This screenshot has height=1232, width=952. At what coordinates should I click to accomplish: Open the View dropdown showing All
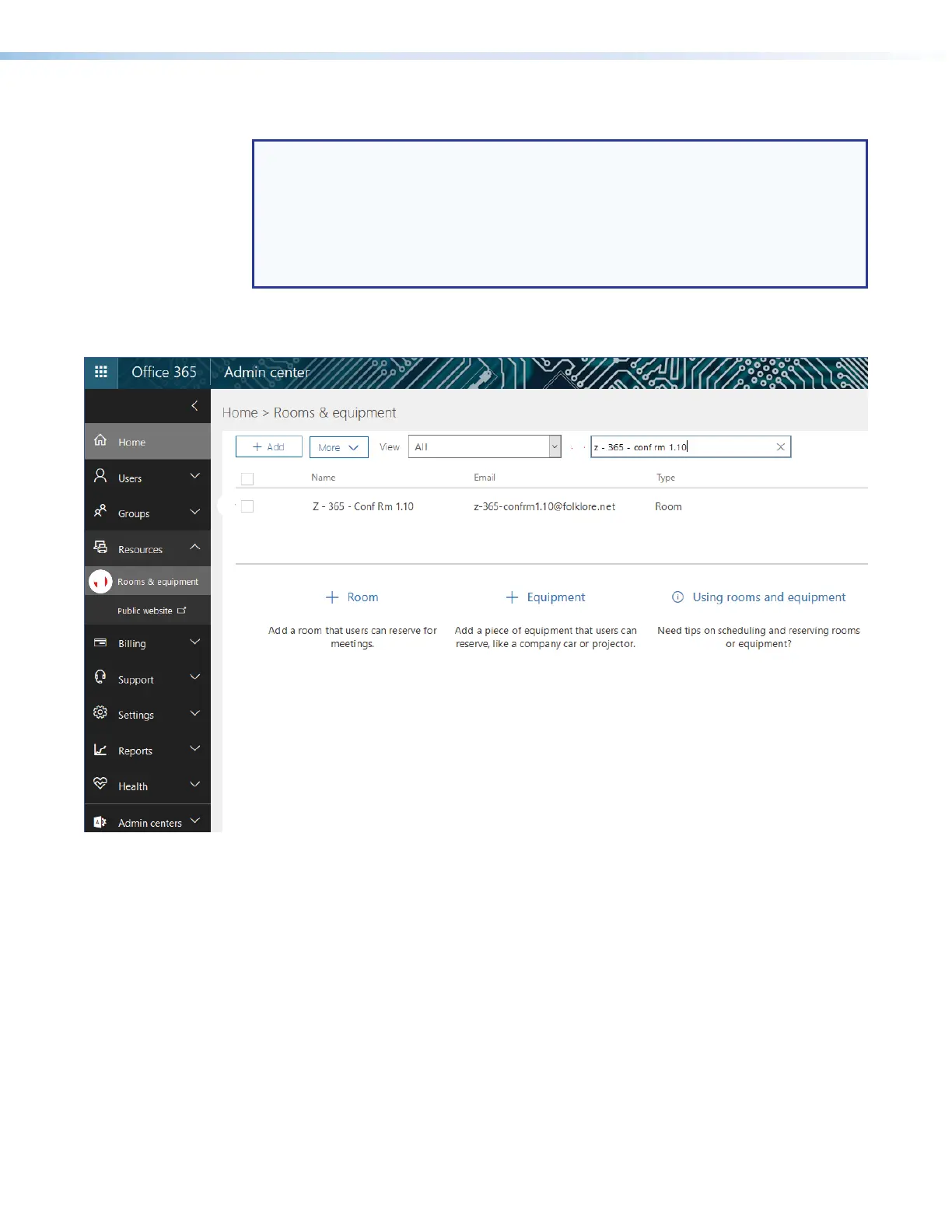(x=485, y=446)
